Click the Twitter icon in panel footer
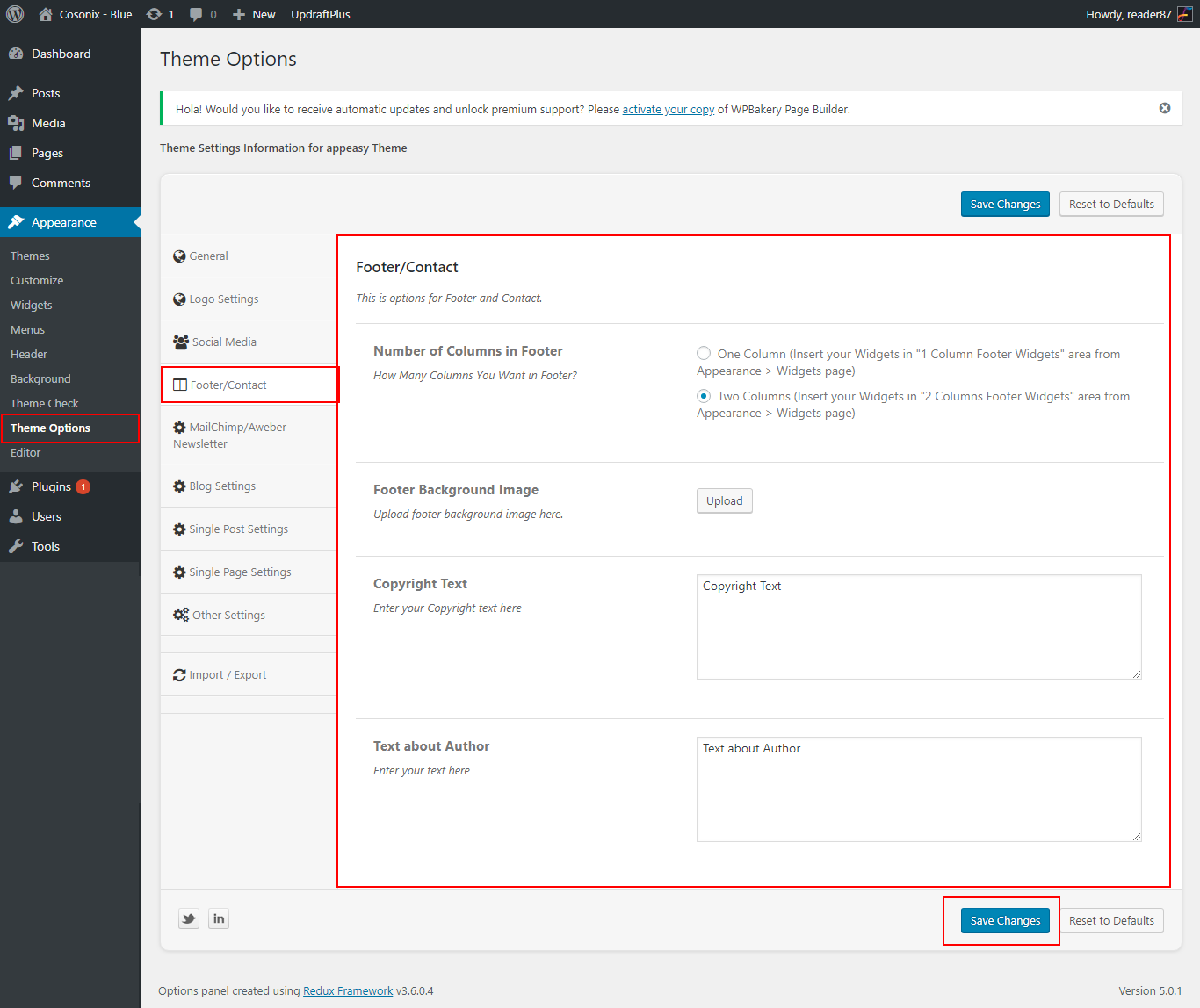 pyautogui.click(x=189, y=918)
